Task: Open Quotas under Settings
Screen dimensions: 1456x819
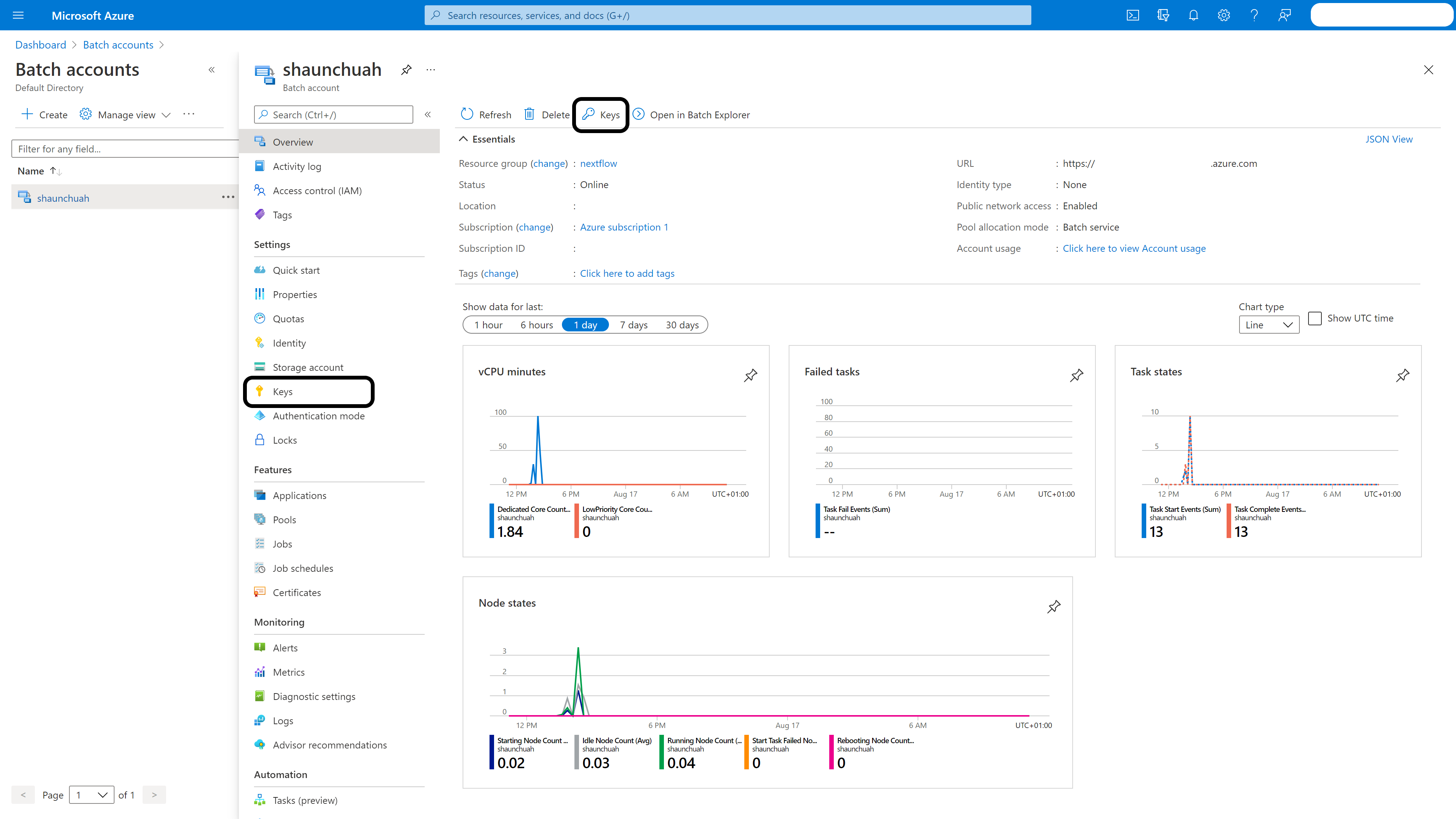Action: coord(339,319)
